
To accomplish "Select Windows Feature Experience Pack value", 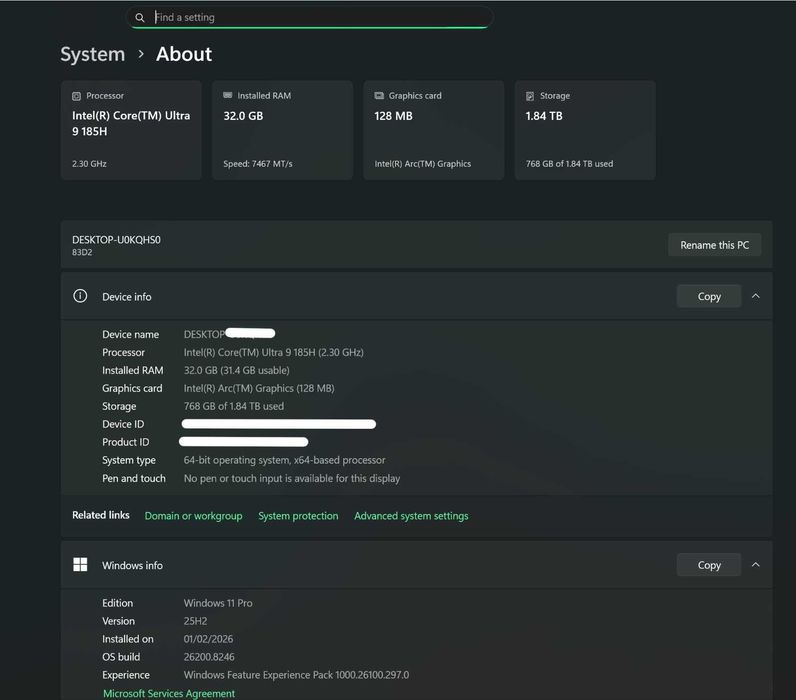I will click(x=296, y=675).
